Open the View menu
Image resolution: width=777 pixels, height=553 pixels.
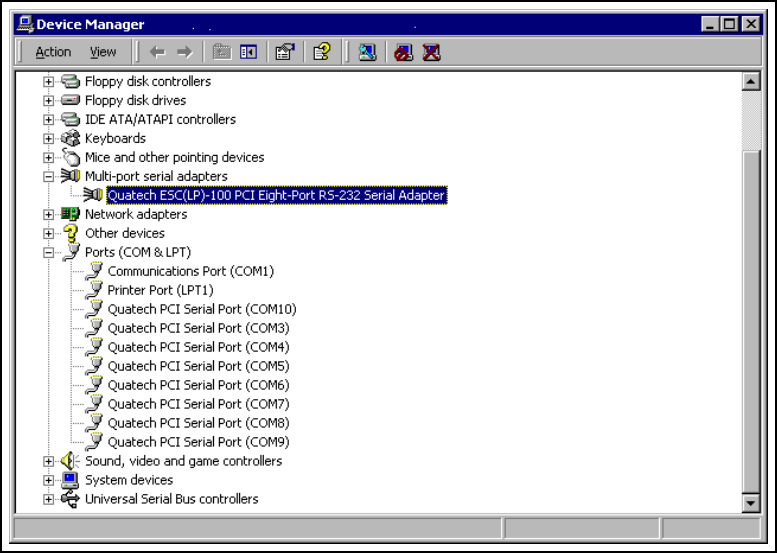click(103, 52)
